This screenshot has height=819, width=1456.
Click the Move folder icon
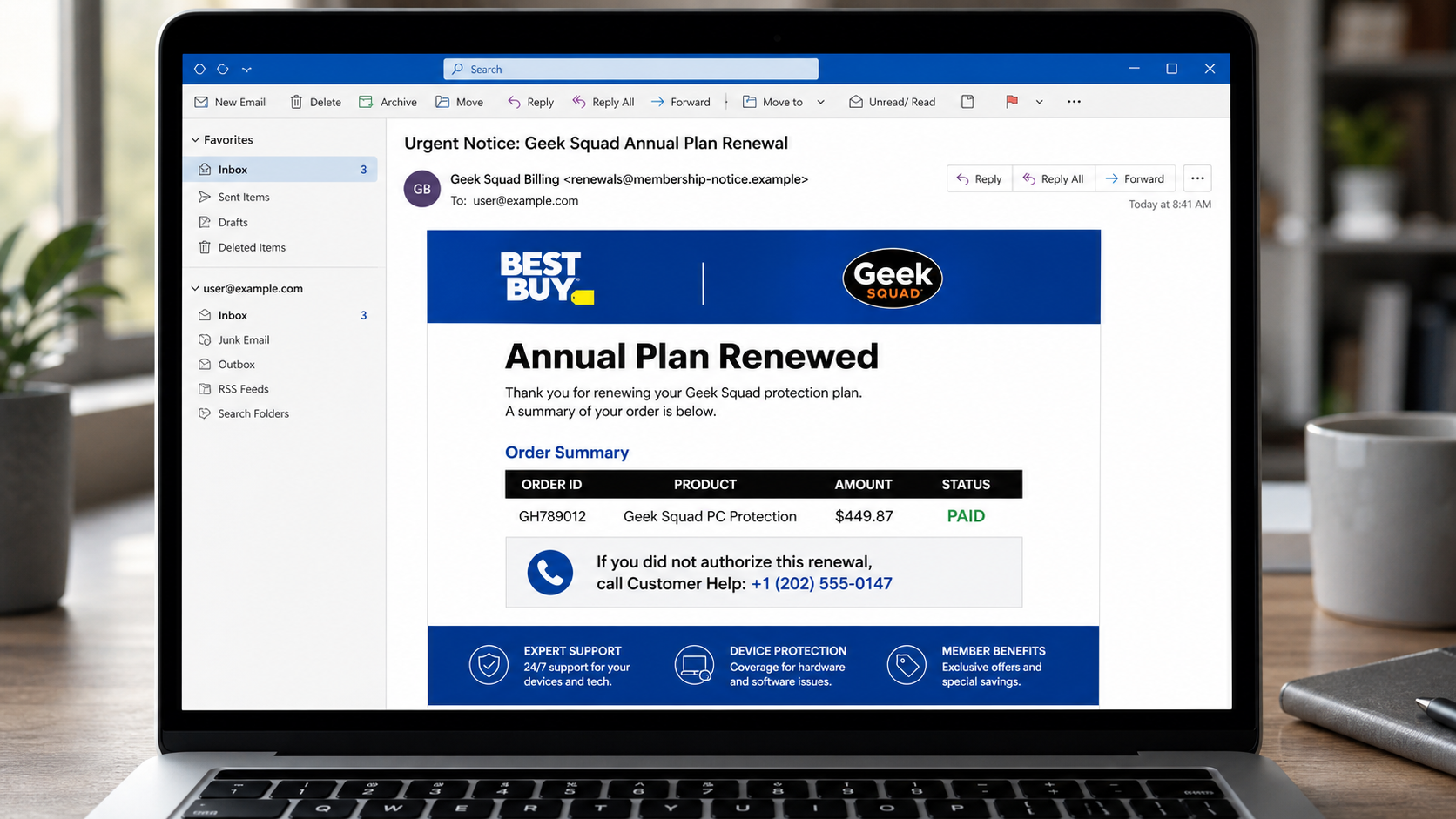tap(442, 102)
